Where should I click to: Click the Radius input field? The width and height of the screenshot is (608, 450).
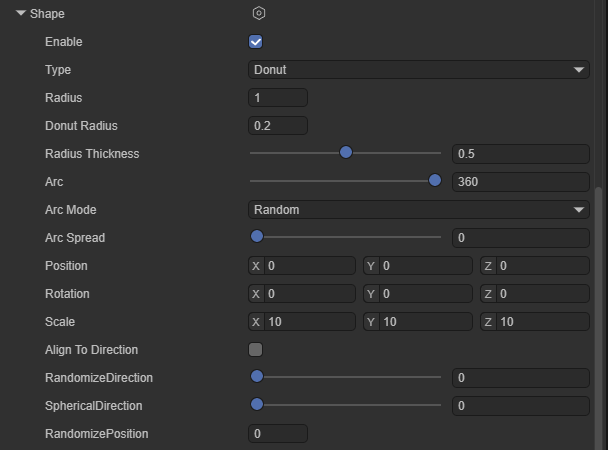[x=277, y=98]
